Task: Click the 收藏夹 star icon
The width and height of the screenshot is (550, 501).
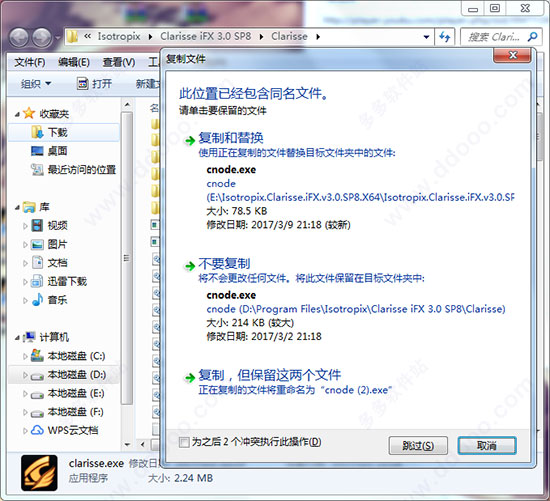Action: coord(29,113)
